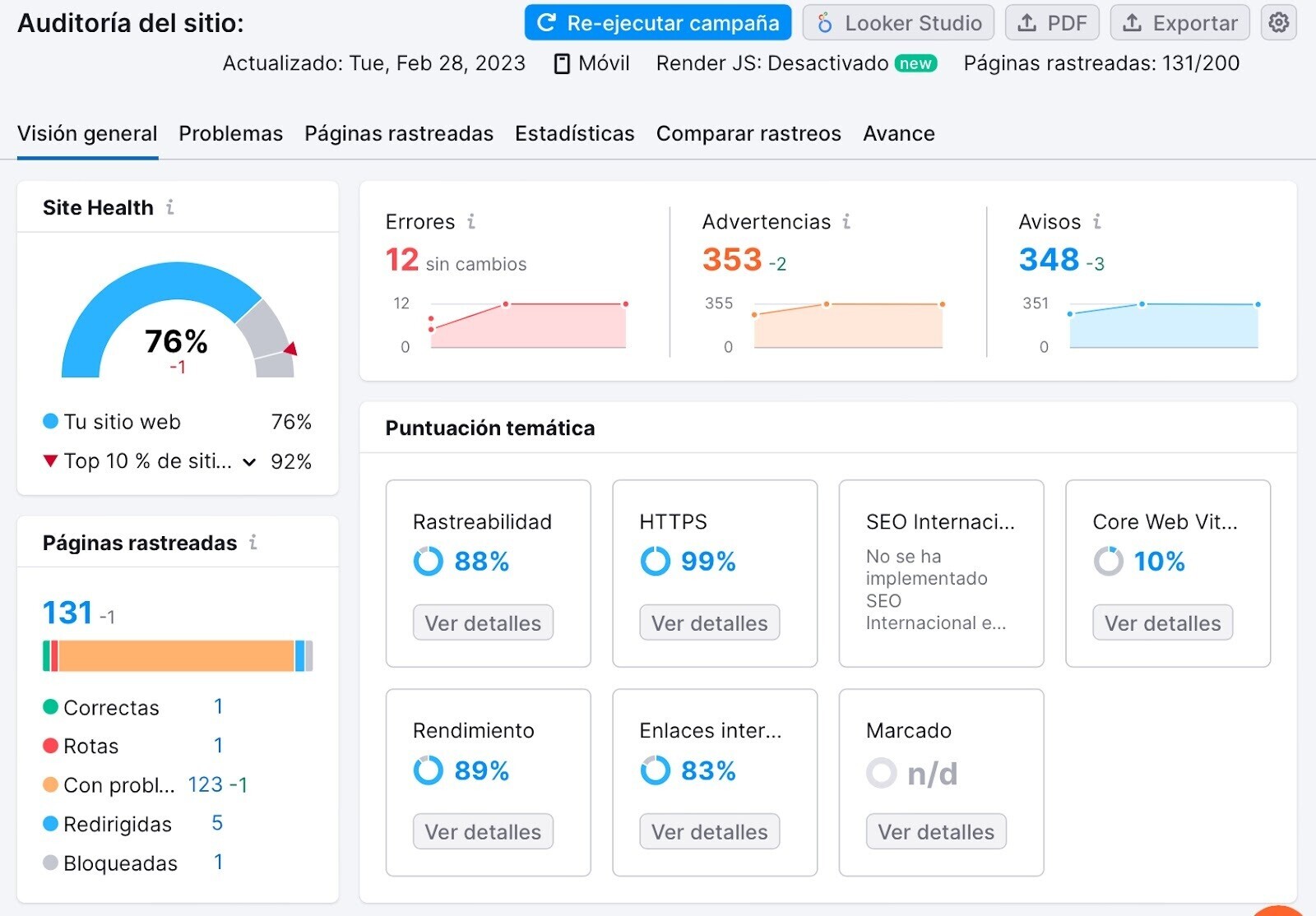Toggle the Correctas legend item
The width and height of the screenshot is (1316, 916).
(x=111, y=707)
